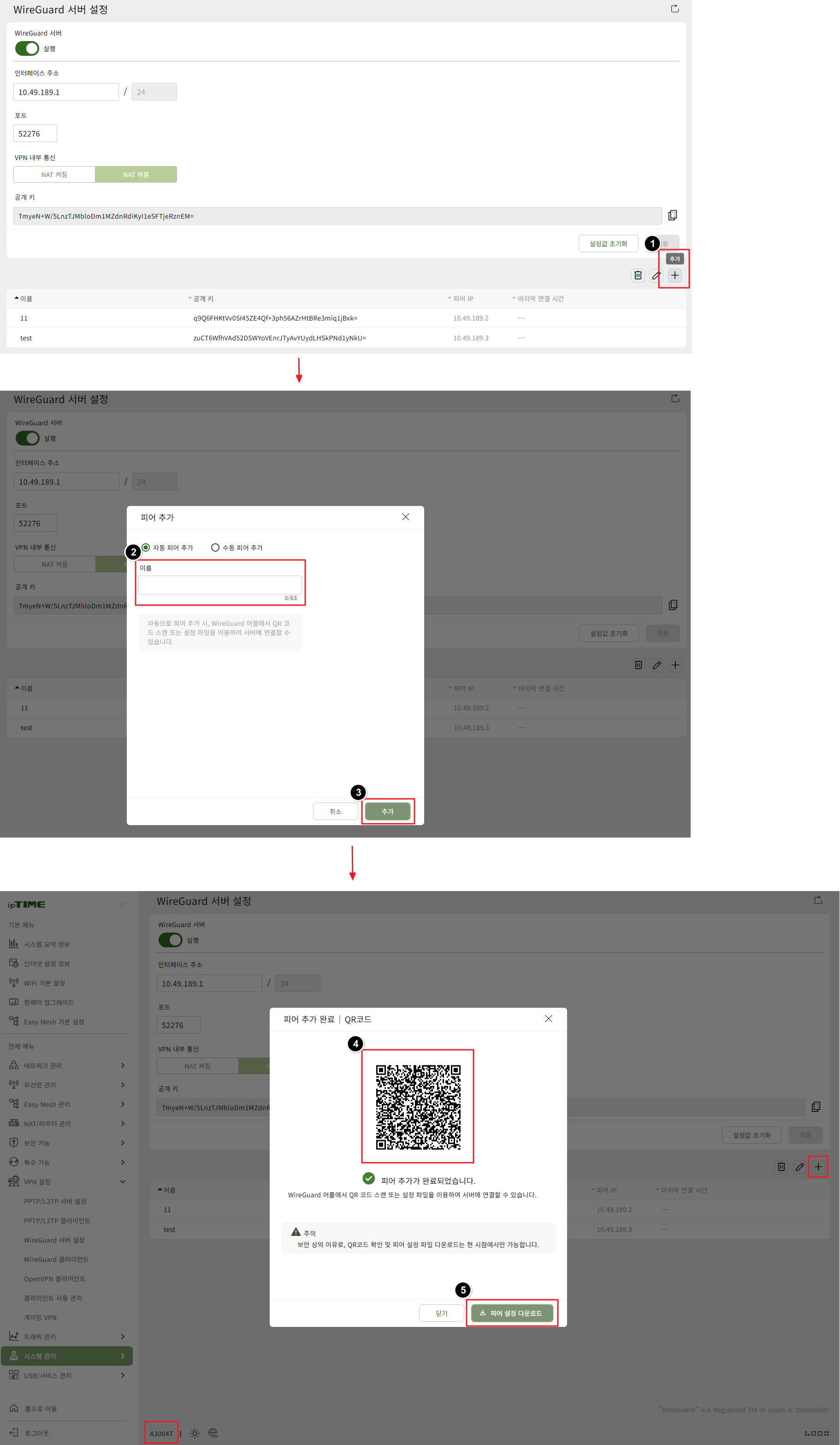
Task: Sort by 이름 column in the undimmed panel
Action: tap(24, 299)
